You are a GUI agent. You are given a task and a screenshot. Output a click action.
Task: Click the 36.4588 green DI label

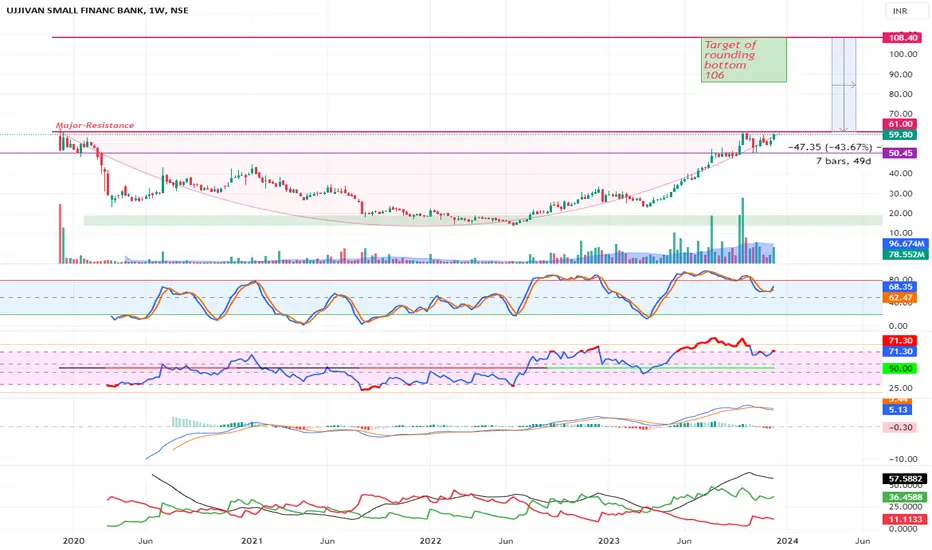[x=905, y=497]
